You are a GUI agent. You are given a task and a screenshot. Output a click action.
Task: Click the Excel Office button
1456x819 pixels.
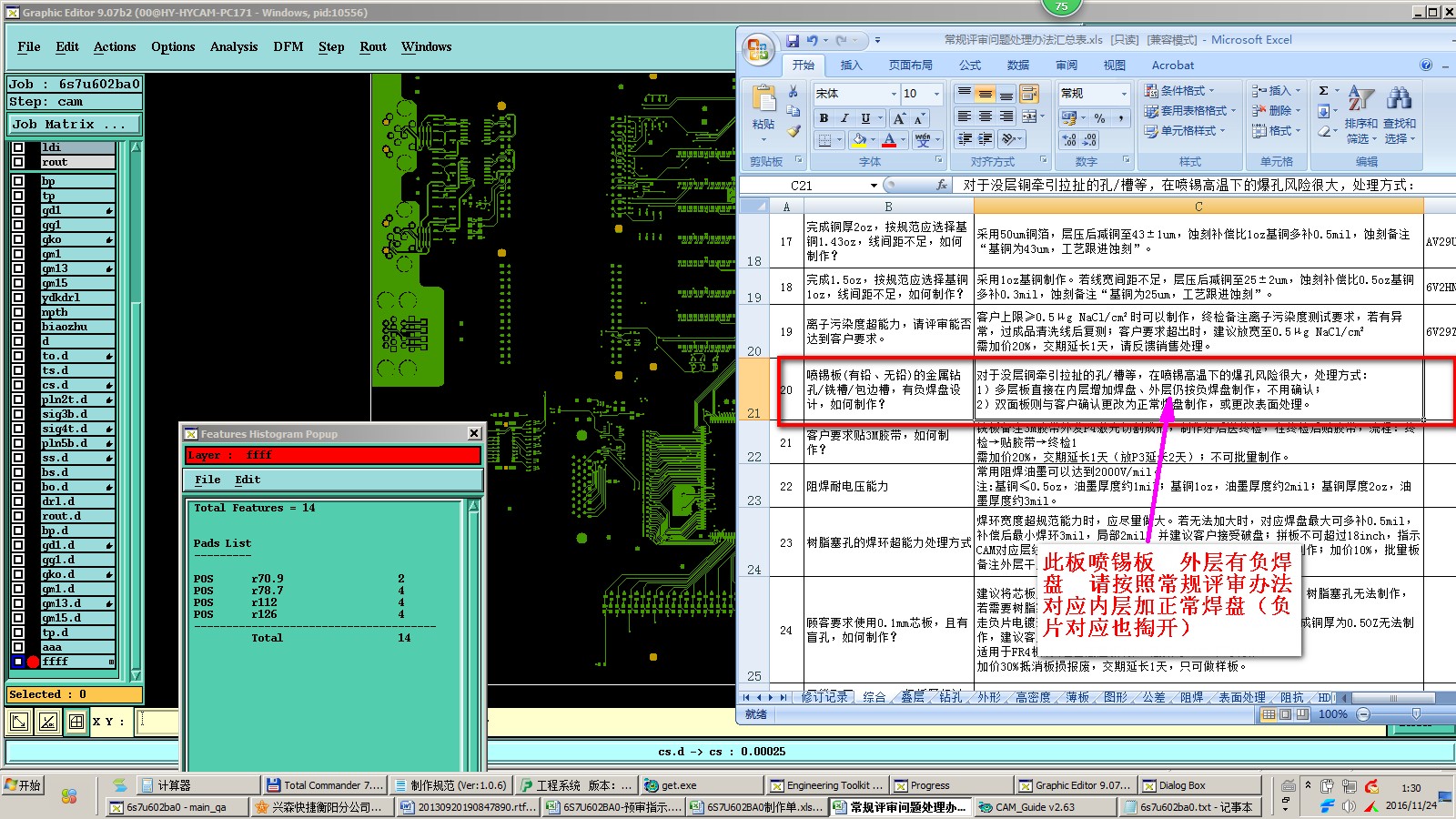tap(757, 50)
